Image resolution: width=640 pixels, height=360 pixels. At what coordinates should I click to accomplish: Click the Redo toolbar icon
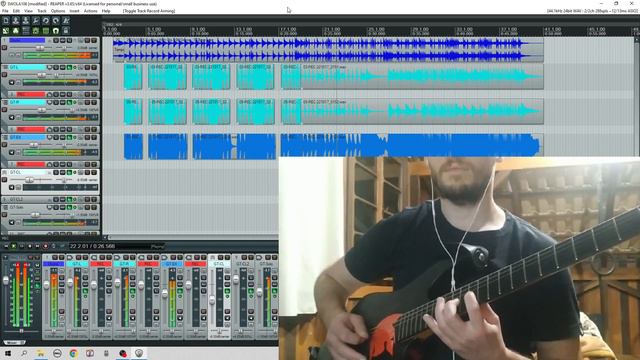(x=56, y=21)
